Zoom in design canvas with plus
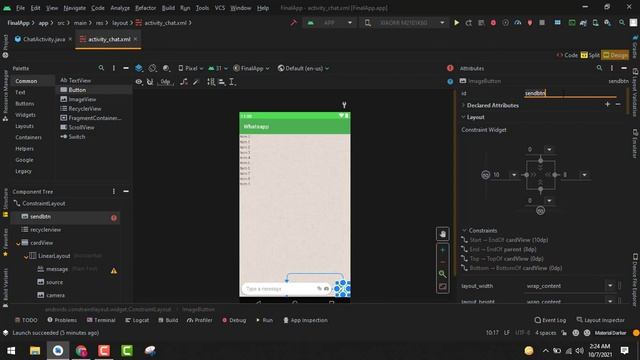Screen dimensions: 640x360 click(442, 249)
